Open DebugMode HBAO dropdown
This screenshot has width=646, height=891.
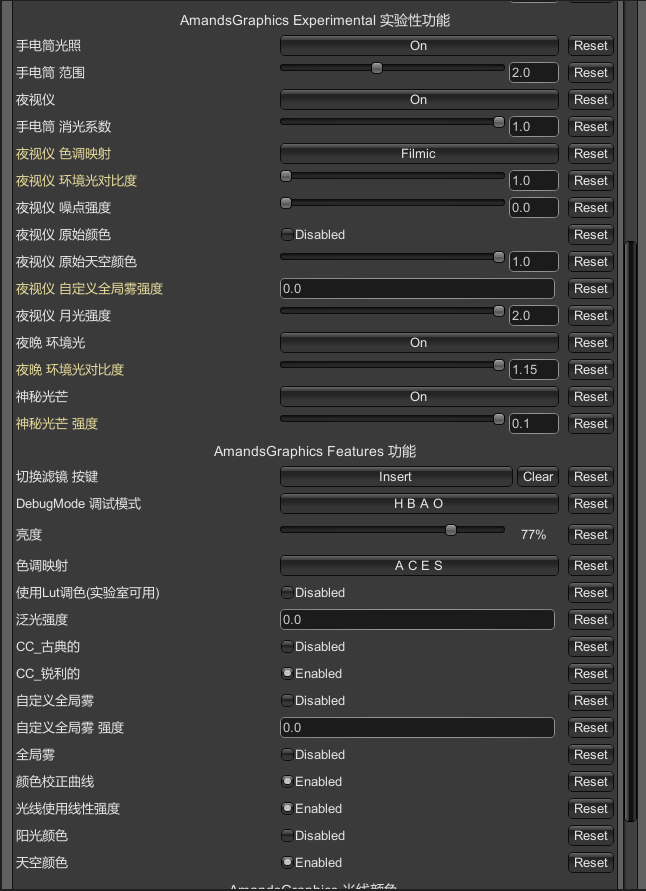point(419,504)
